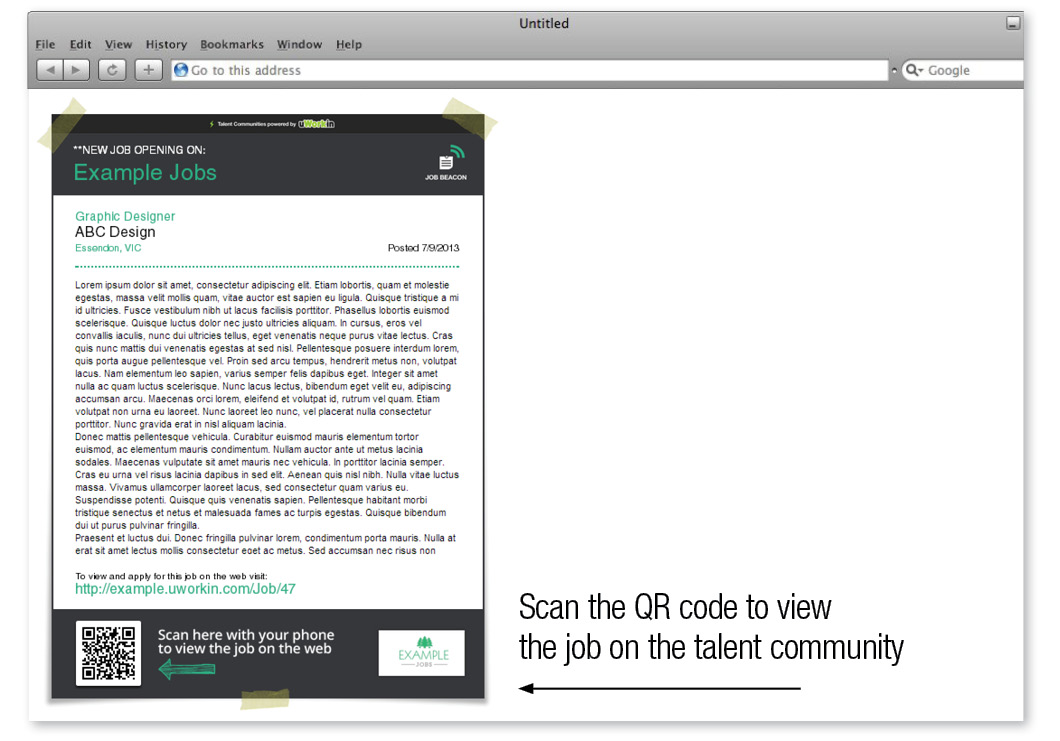Click the 'Go to this address' field
Screen dimensions: 1060x741
coord(530,70)
